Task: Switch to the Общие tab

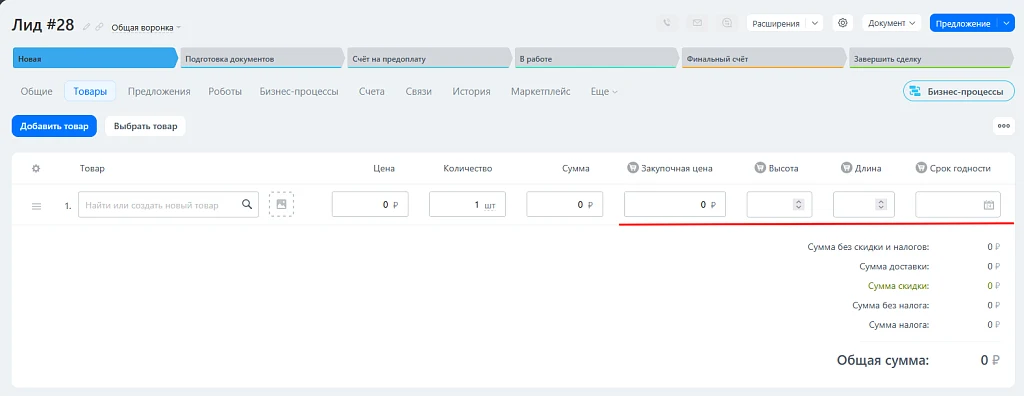Action: (x=37, y=91)
